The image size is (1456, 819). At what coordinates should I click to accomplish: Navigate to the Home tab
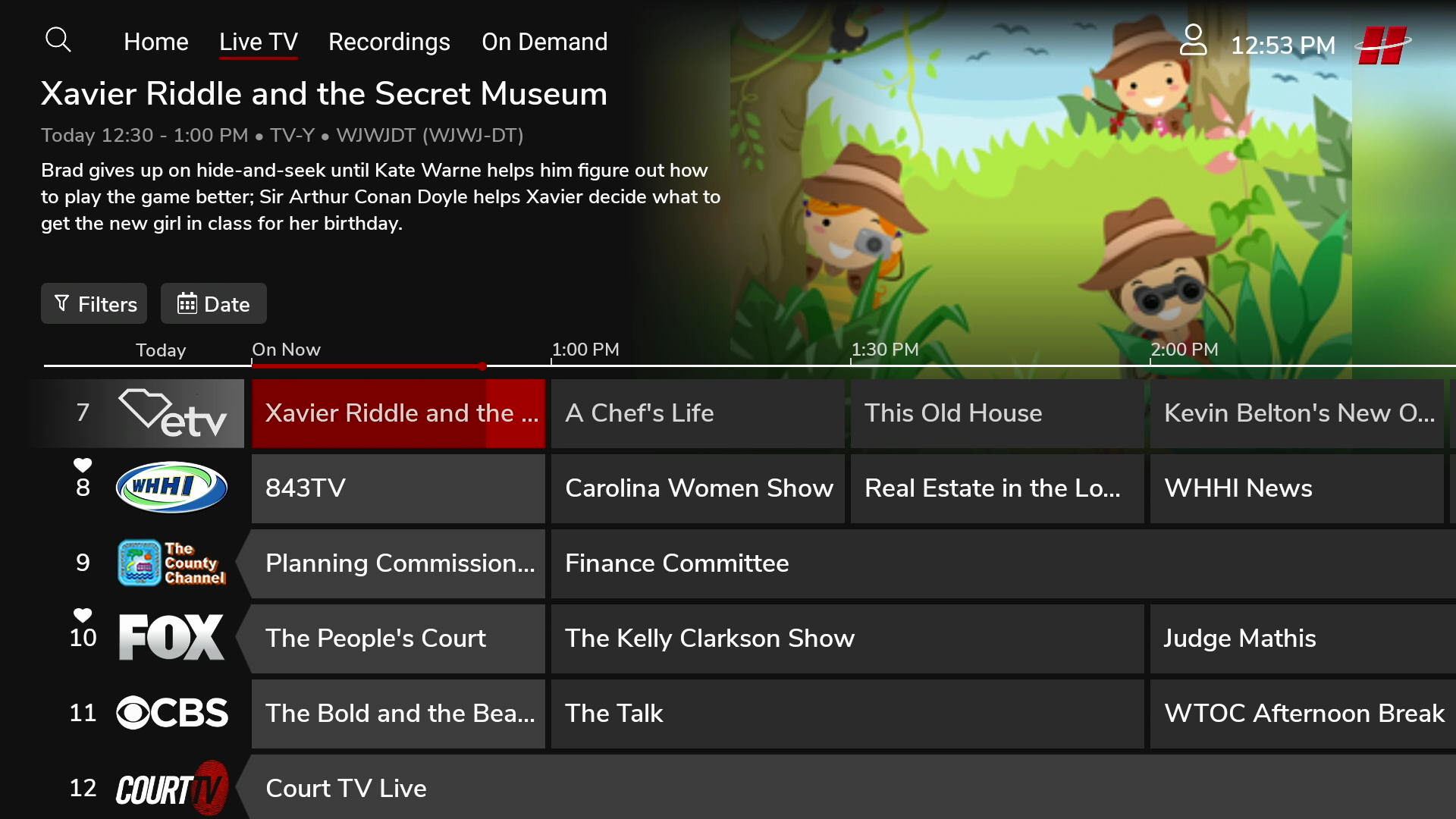tap(155, 42)
